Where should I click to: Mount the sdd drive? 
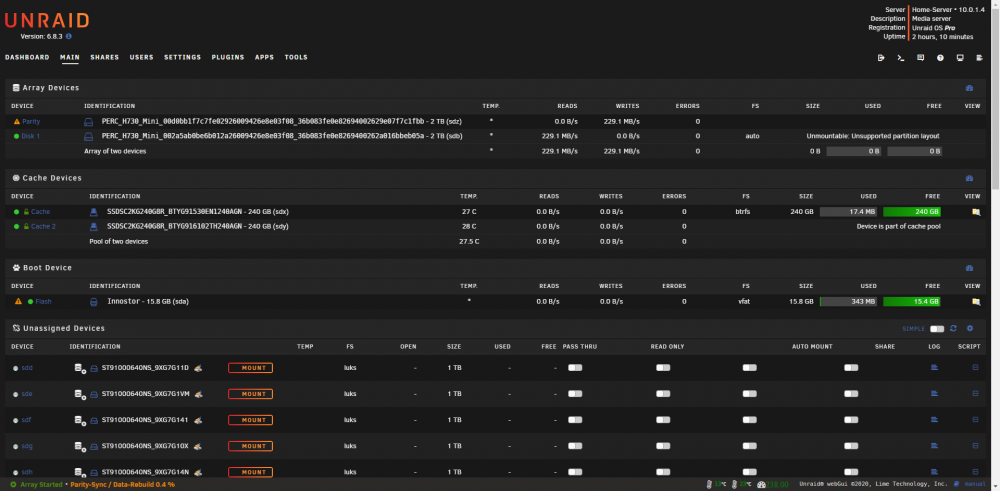(x=251, y=368)
